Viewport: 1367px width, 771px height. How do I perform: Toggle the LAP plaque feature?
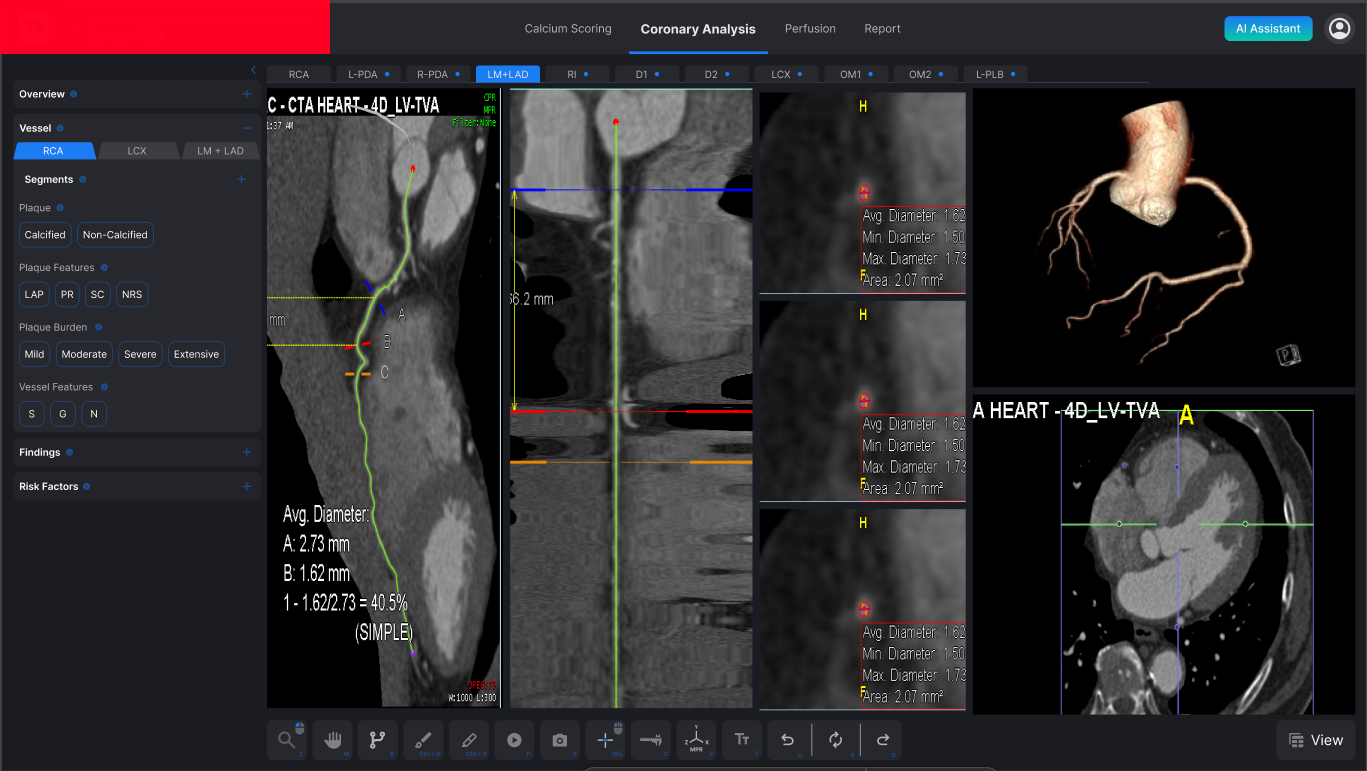click(34, 295)
